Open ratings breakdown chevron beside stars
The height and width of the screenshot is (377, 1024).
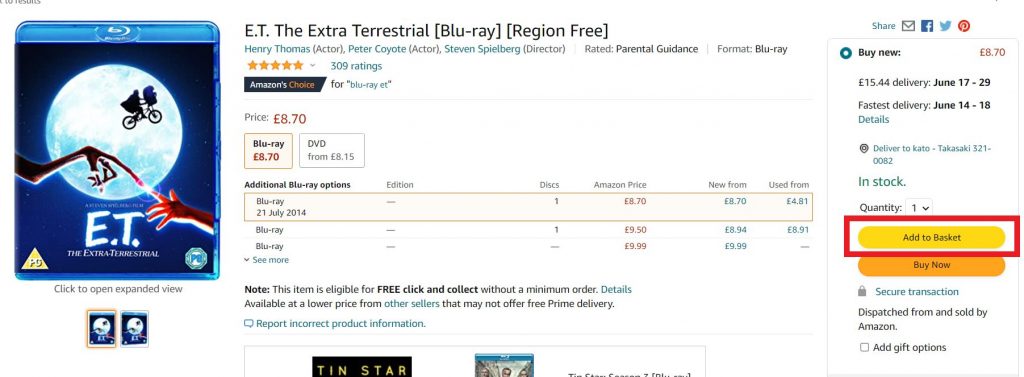[x=313, y=65]
